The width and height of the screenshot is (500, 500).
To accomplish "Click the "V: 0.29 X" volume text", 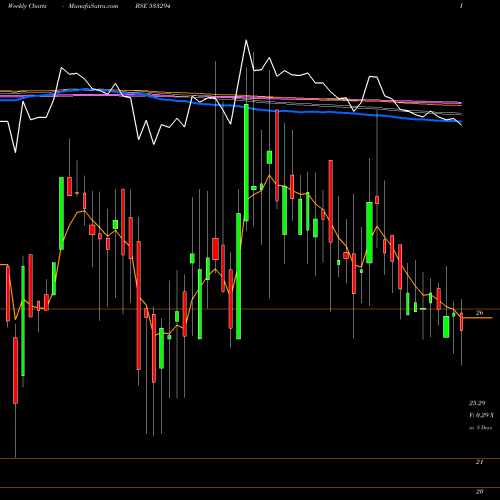I will (x=481, y=415).
